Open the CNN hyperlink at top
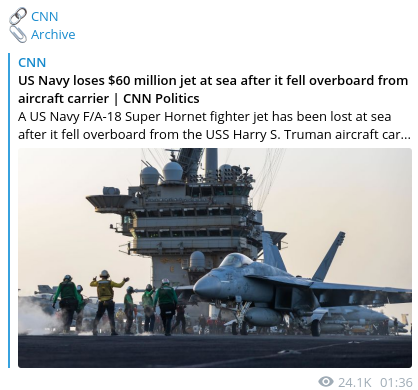The width and height of the screenshot is (418, 390). point(45,16)
